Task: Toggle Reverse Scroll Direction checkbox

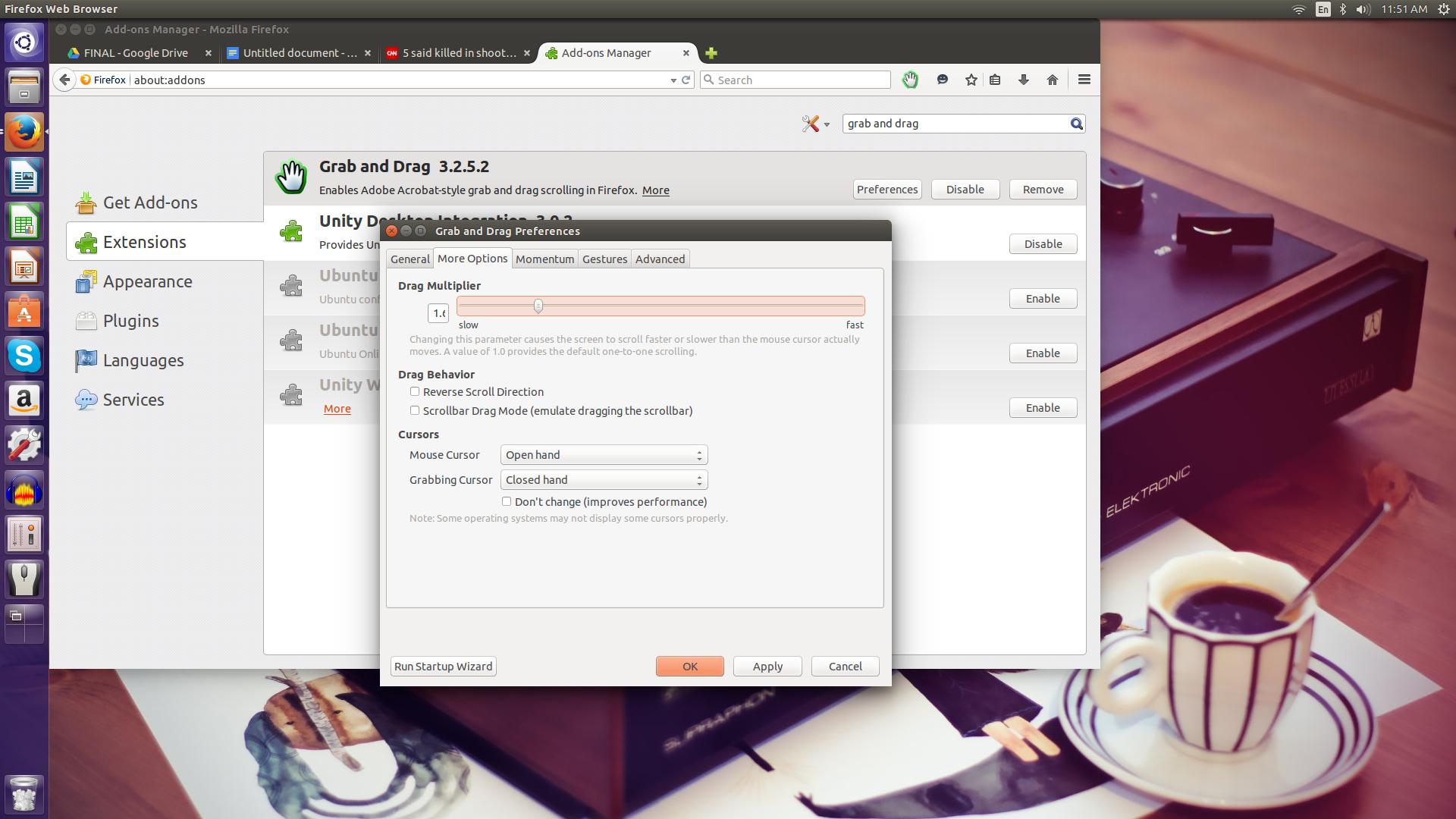Action: [414, 391]
